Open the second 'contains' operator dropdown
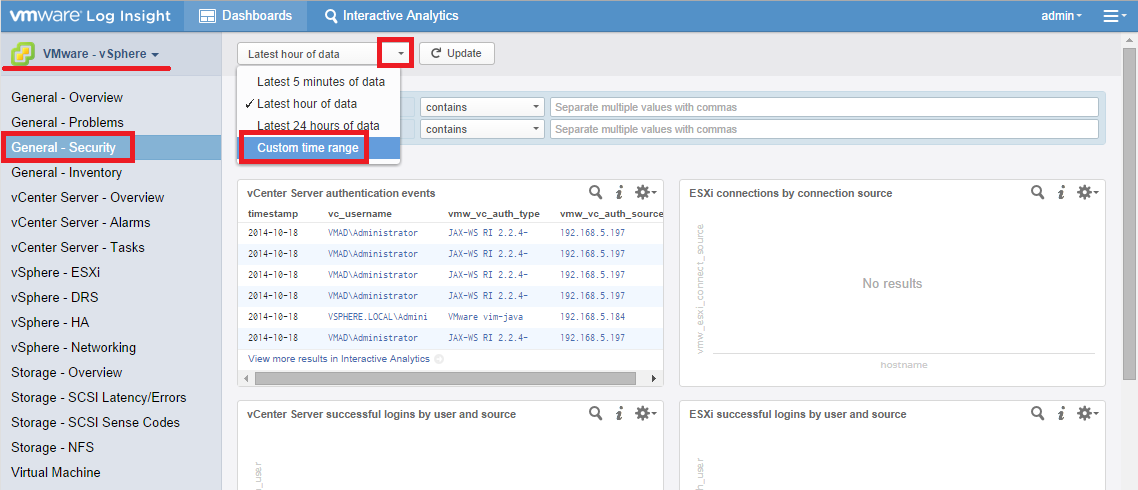The image size is (1138, 490). [x=482, y=129]
